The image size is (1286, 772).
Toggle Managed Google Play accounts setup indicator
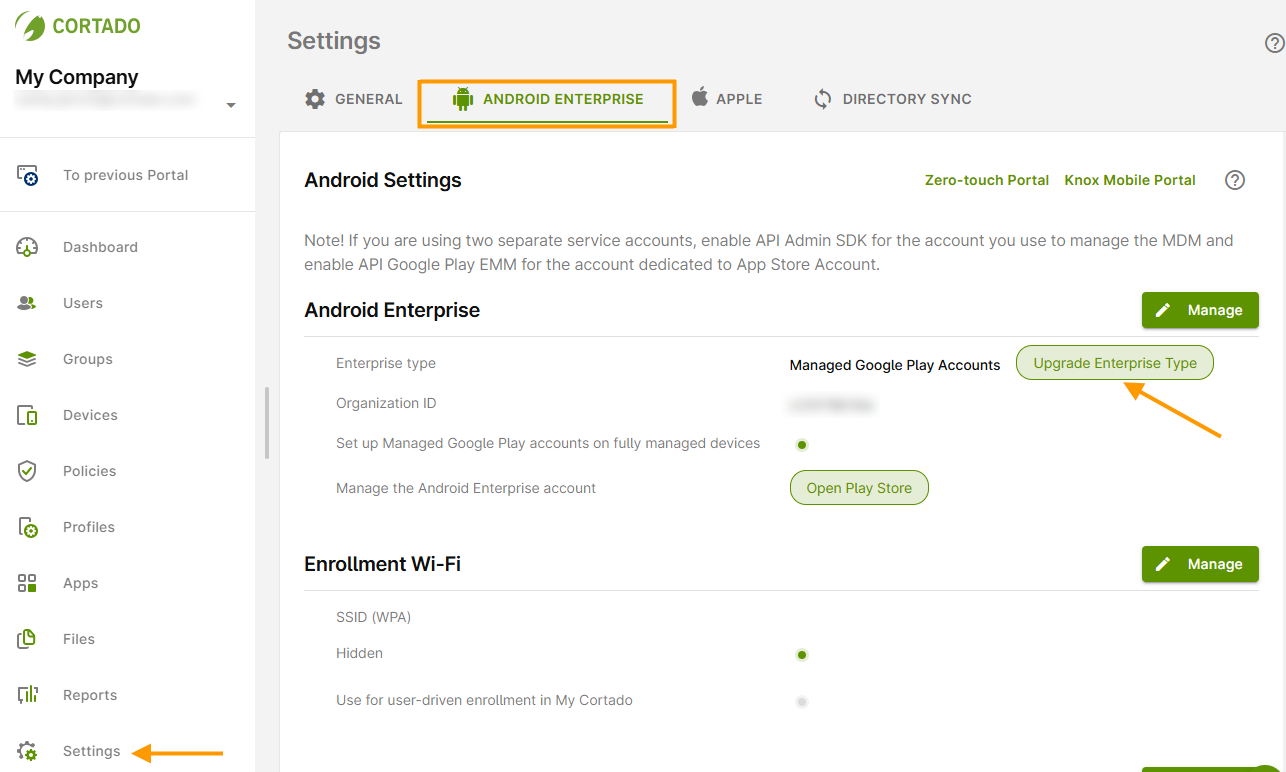(802, 444)
